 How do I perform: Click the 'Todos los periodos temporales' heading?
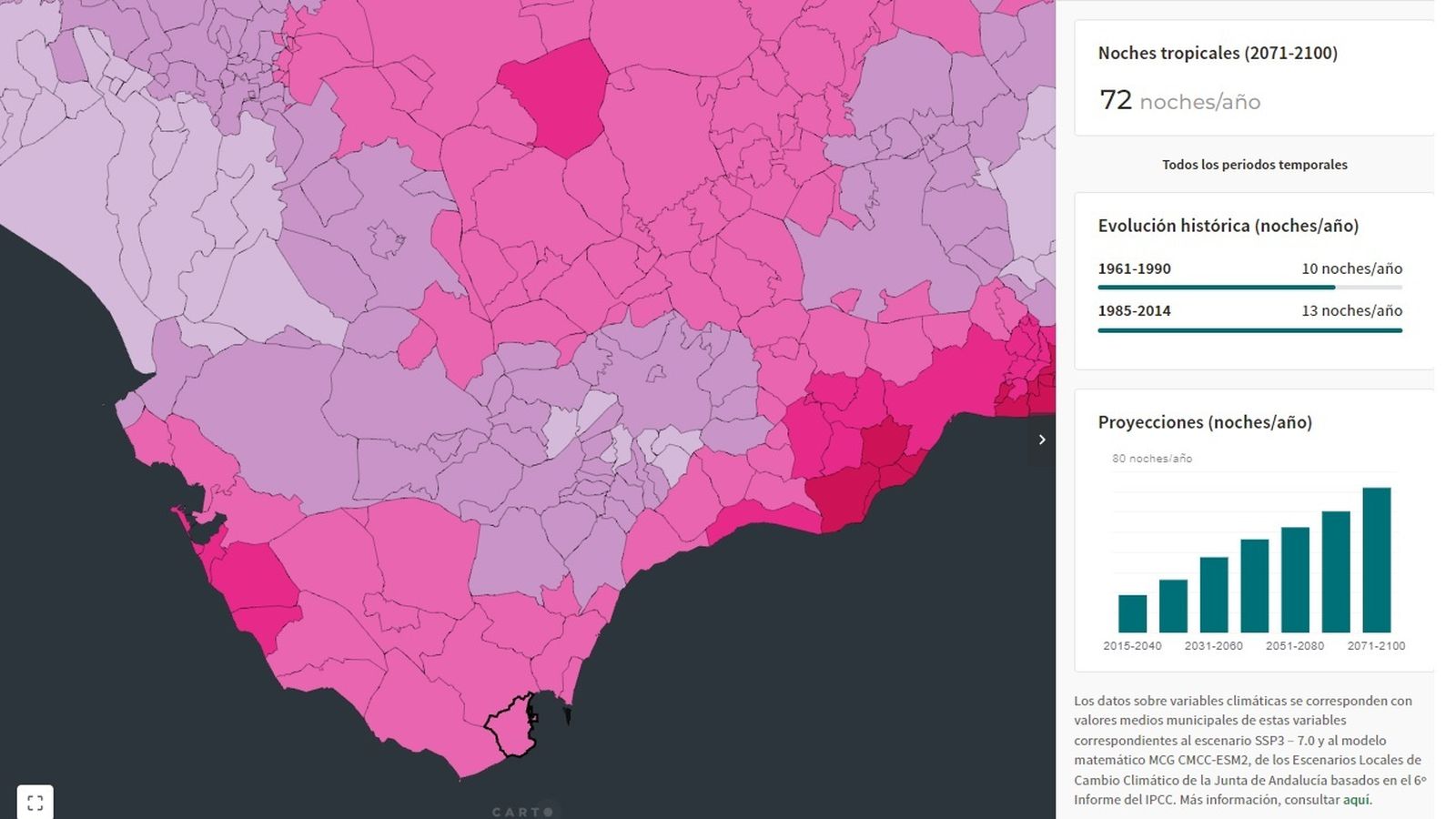click(1254, 165)
